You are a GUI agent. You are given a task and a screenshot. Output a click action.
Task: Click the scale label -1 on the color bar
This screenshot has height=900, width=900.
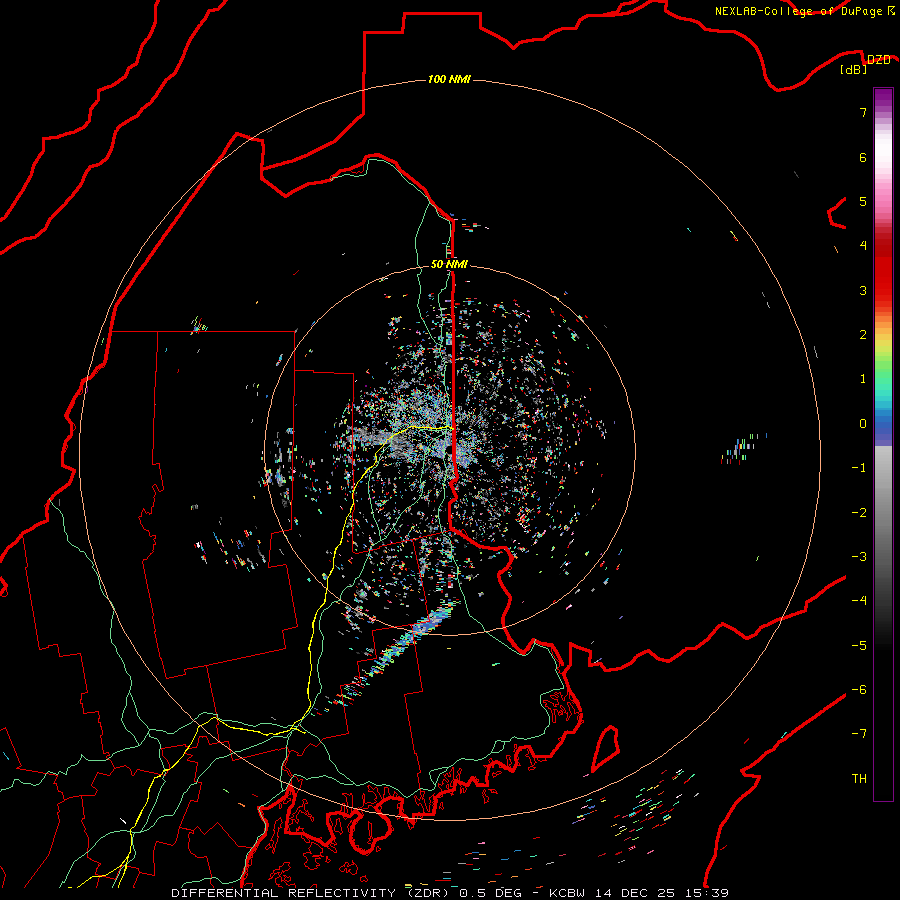859,468
